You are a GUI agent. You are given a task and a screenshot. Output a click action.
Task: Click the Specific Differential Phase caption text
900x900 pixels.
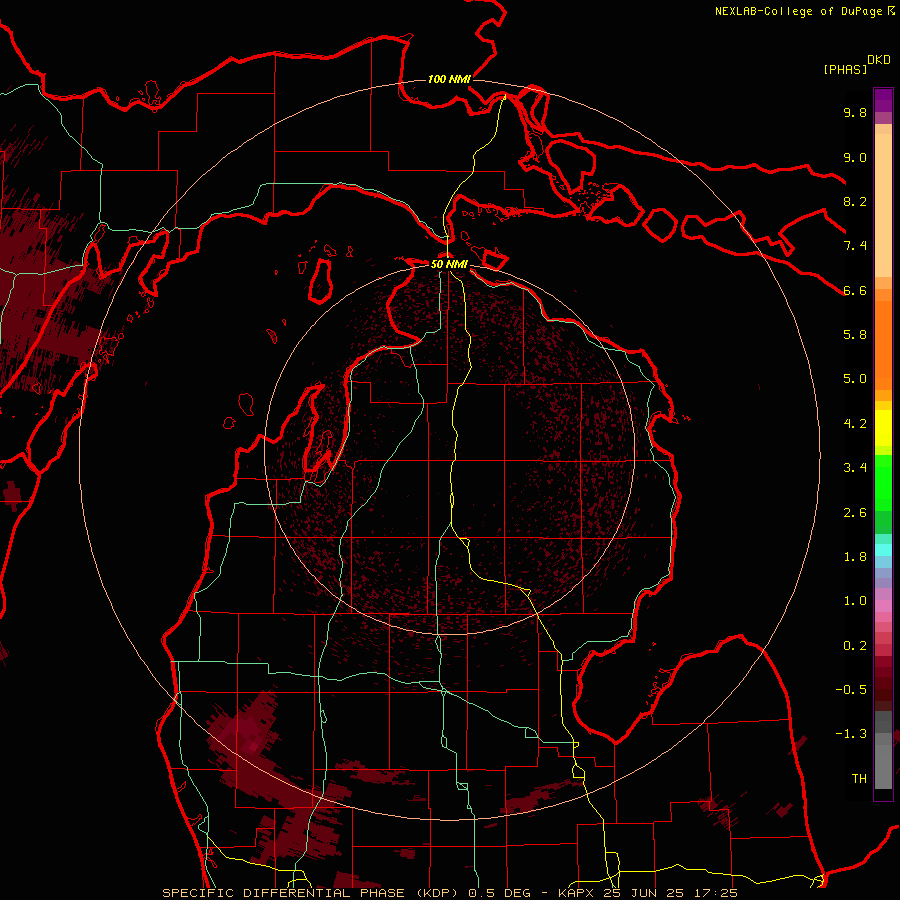(x=449, y=893)
